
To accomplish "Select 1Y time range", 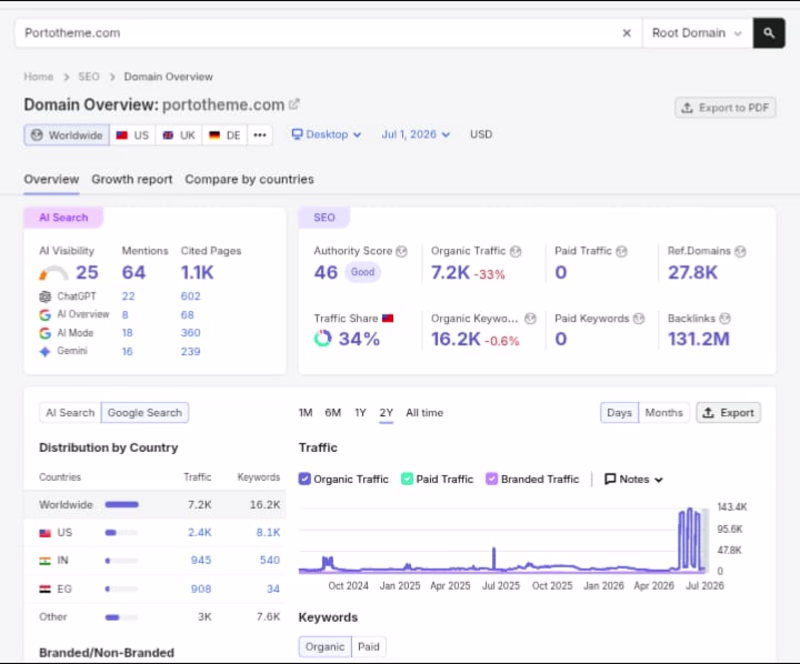I will (360, 412).
